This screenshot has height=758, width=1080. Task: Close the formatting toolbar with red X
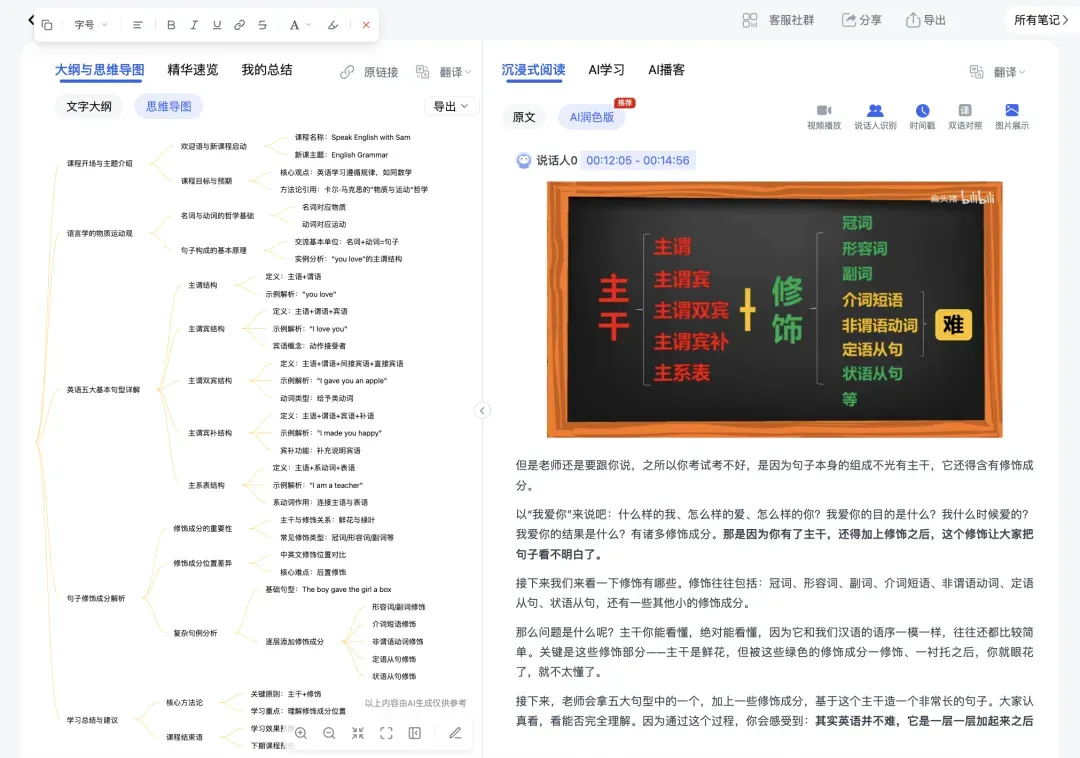click(366, 25)
